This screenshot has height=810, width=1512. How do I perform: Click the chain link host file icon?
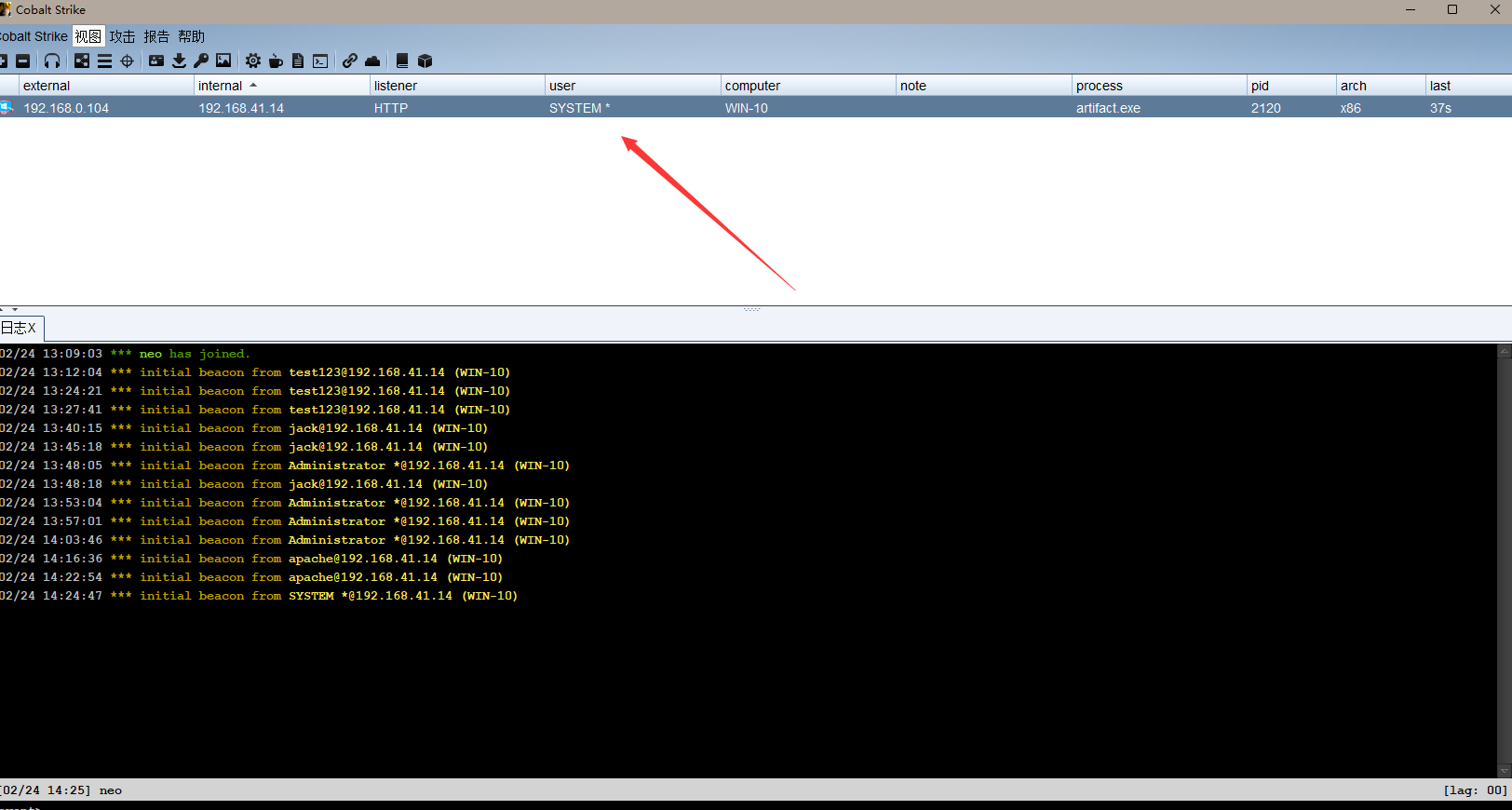pyautogui.click(x=349, y=61)
